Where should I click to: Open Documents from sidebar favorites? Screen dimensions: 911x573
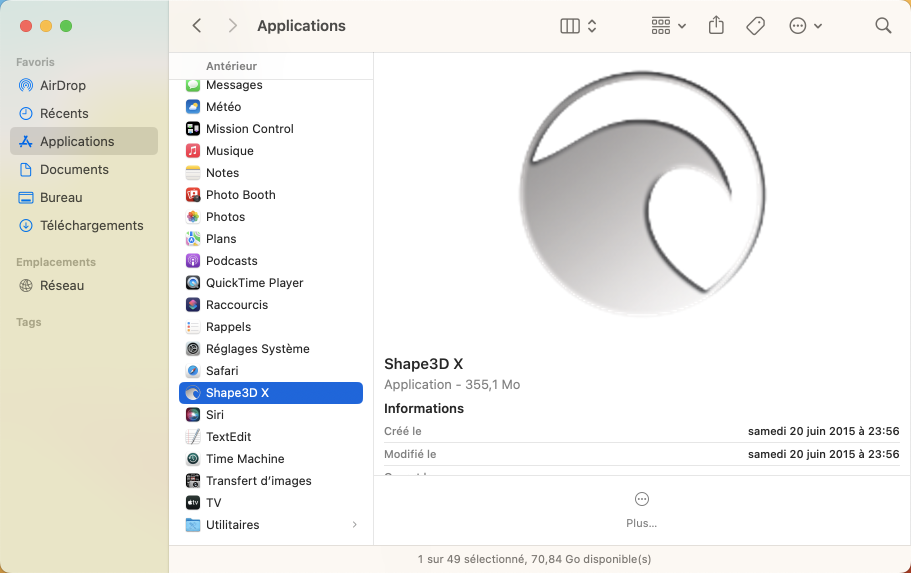(x=74, y=170)
